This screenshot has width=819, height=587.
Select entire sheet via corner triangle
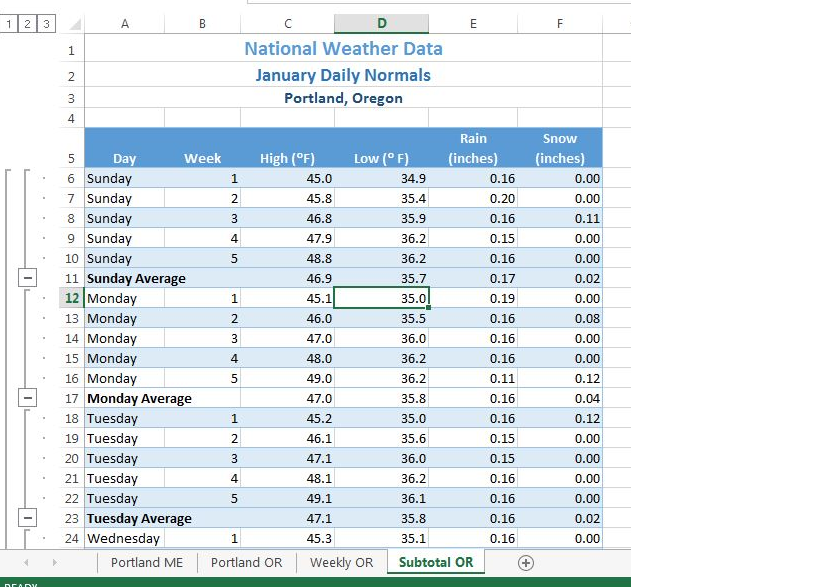point(76,24)
